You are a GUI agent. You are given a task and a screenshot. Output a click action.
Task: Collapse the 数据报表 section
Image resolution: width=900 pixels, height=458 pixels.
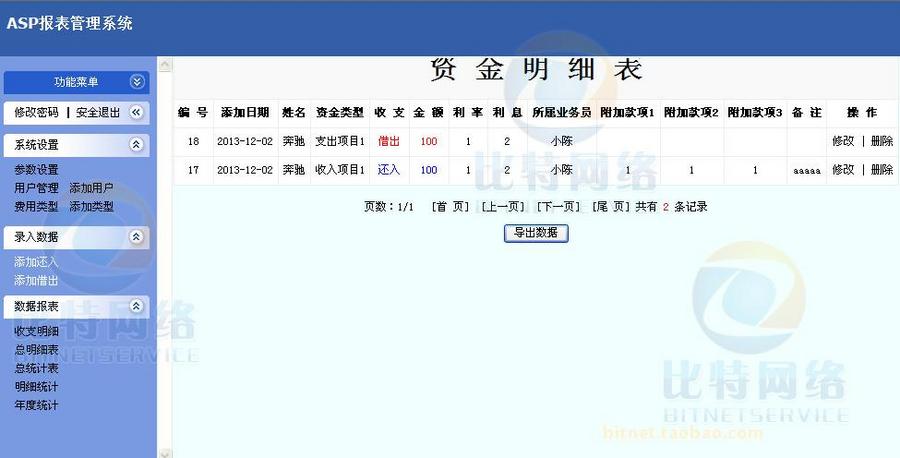pyautogui.click(x=136, y=306)
